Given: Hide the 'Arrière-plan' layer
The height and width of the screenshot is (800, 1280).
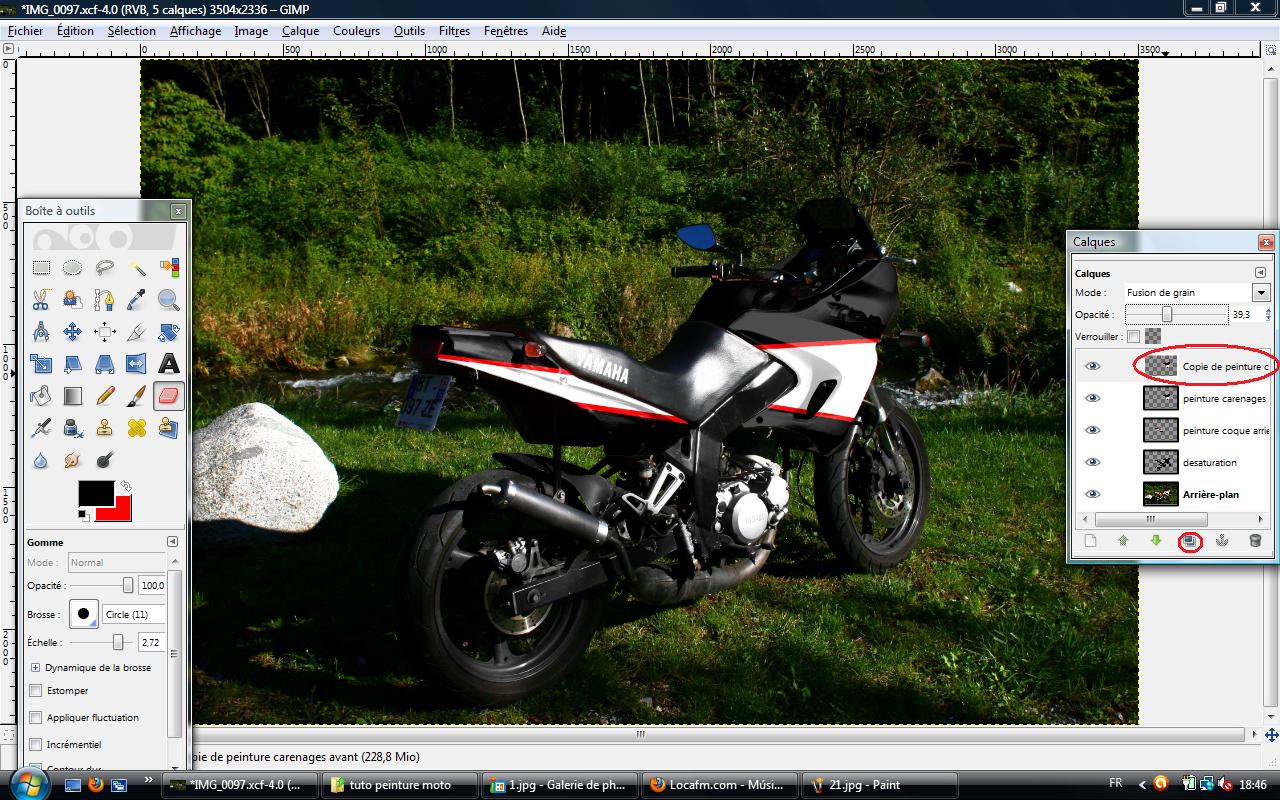Looking at the screenshot, I should (x=1092, y=495).
